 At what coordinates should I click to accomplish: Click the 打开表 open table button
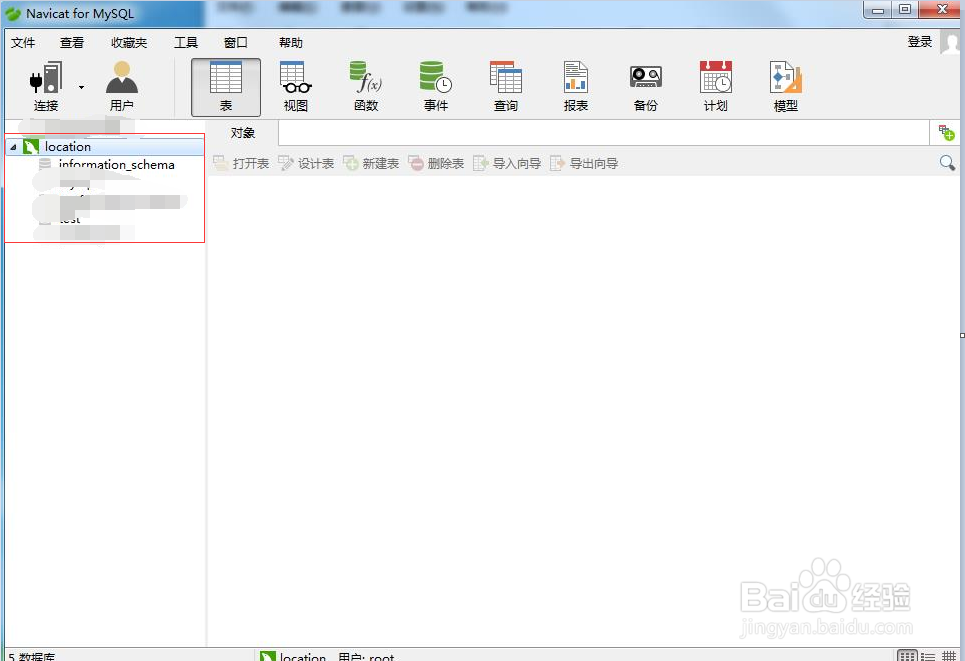point(241,163)
